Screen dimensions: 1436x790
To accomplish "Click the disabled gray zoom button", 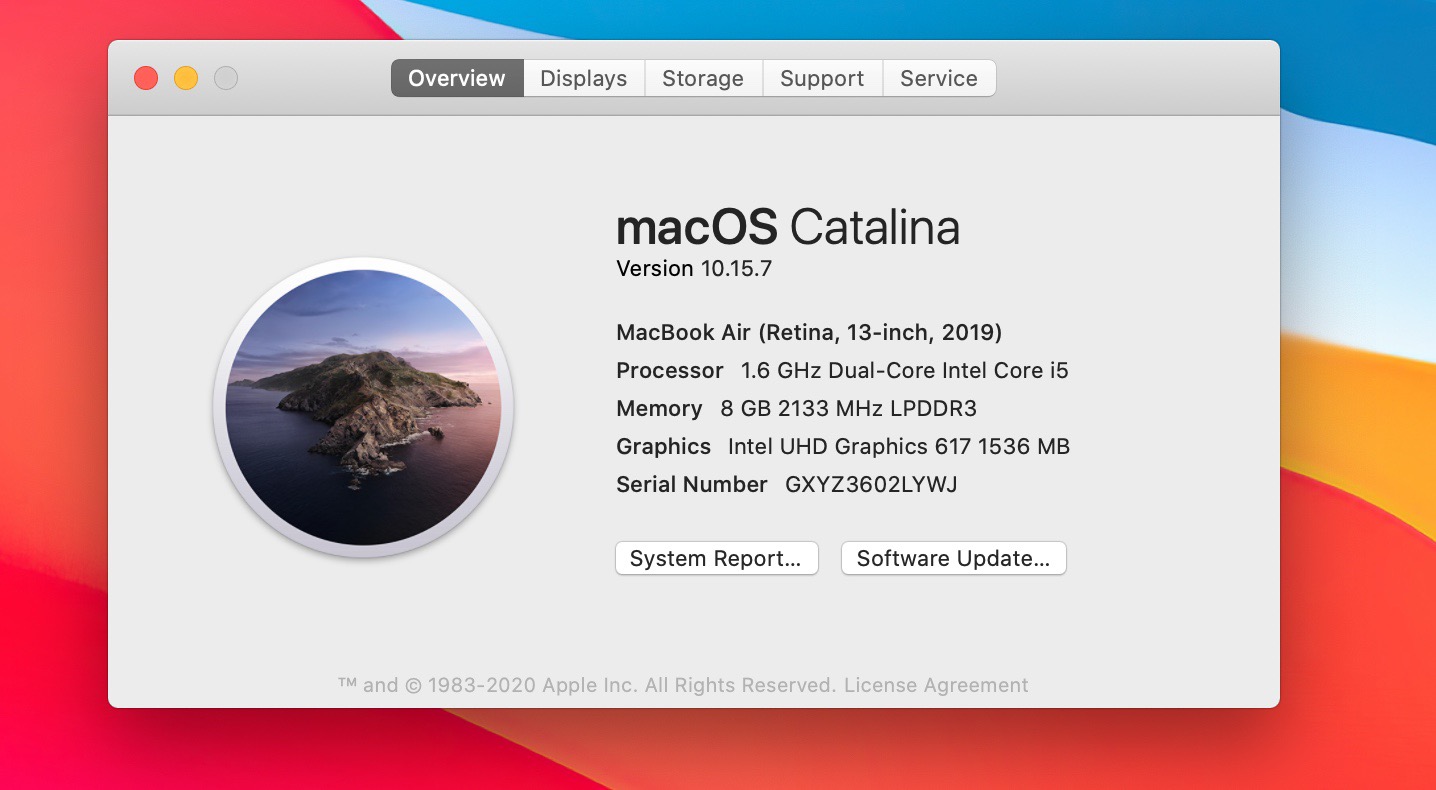I will (226, 78).
